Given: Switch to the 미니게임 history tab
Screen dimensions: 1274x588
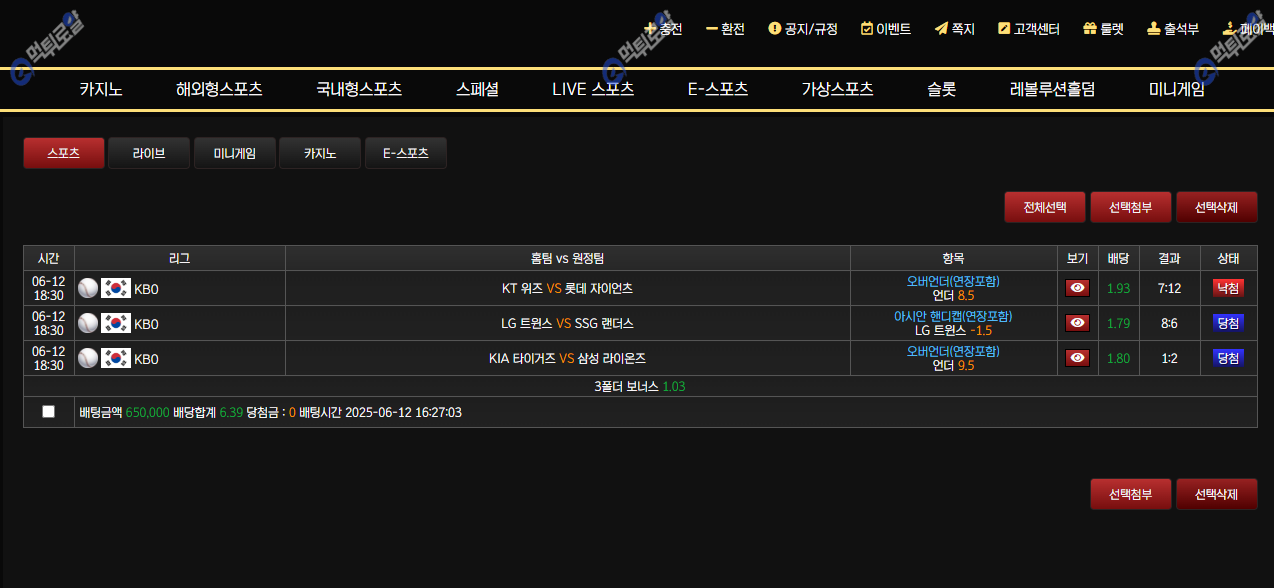Looking at the screenshot, I should (x=235, y=153).
